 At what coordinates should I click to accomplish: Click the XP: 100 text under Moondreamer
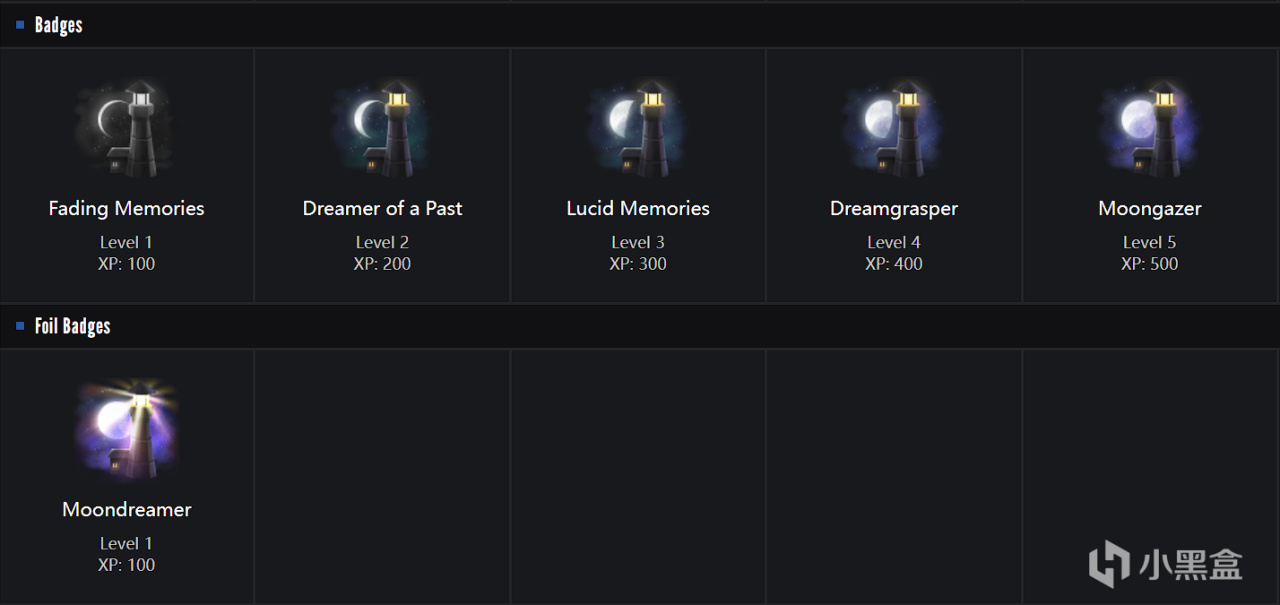coord(126,565)
